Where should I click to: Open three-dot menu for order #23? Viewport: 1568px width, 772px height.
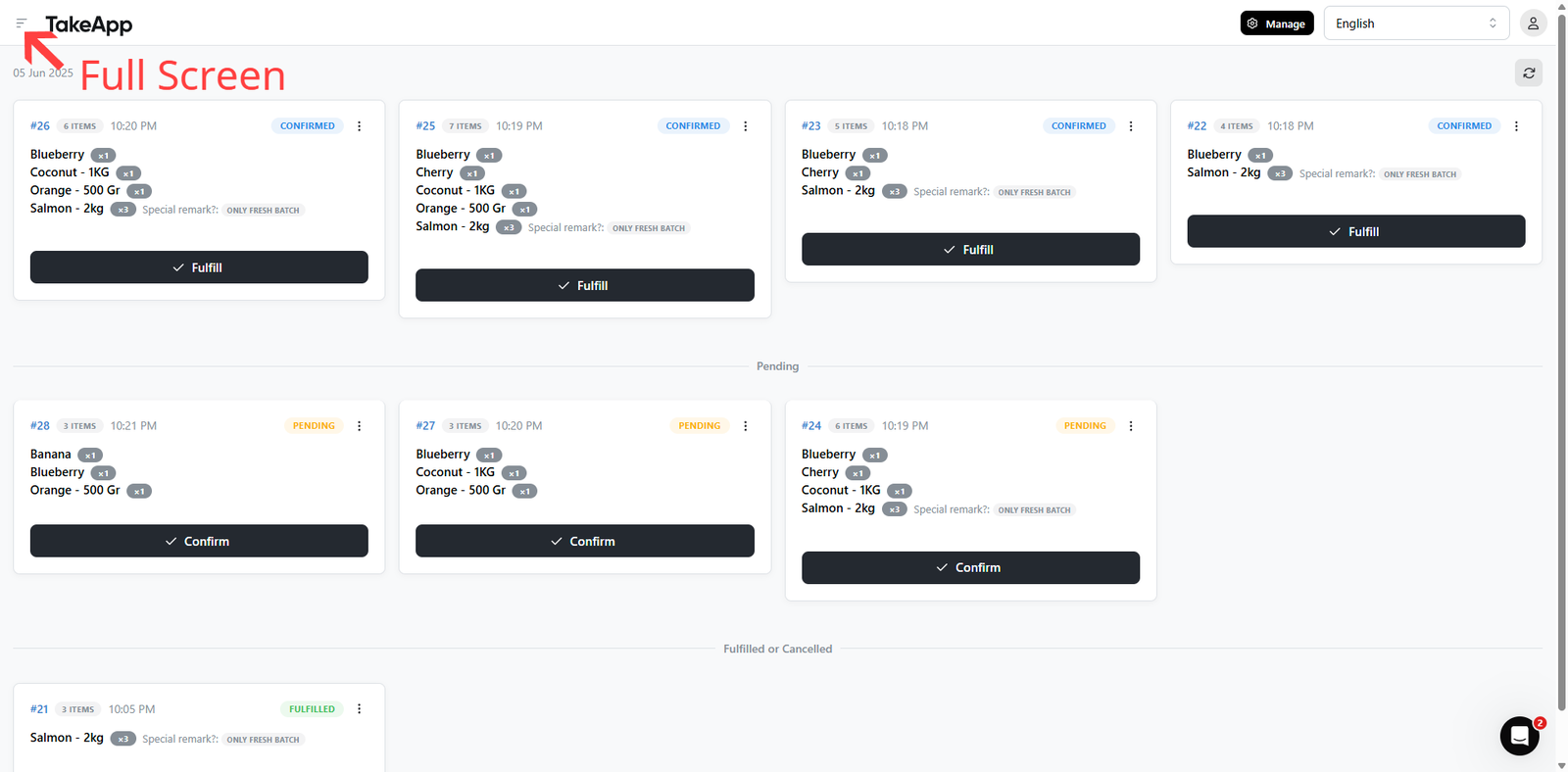[1131, 126]
